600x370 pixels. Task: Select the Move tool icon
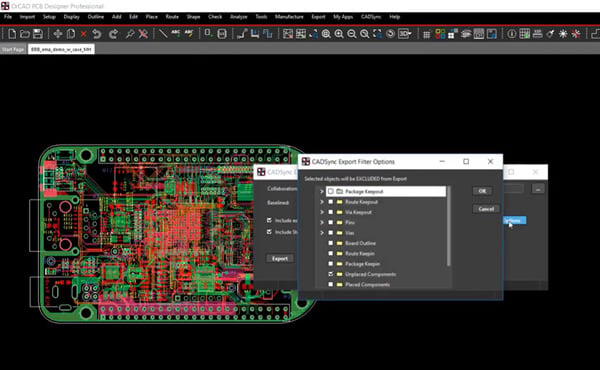(x=58, y=34)
